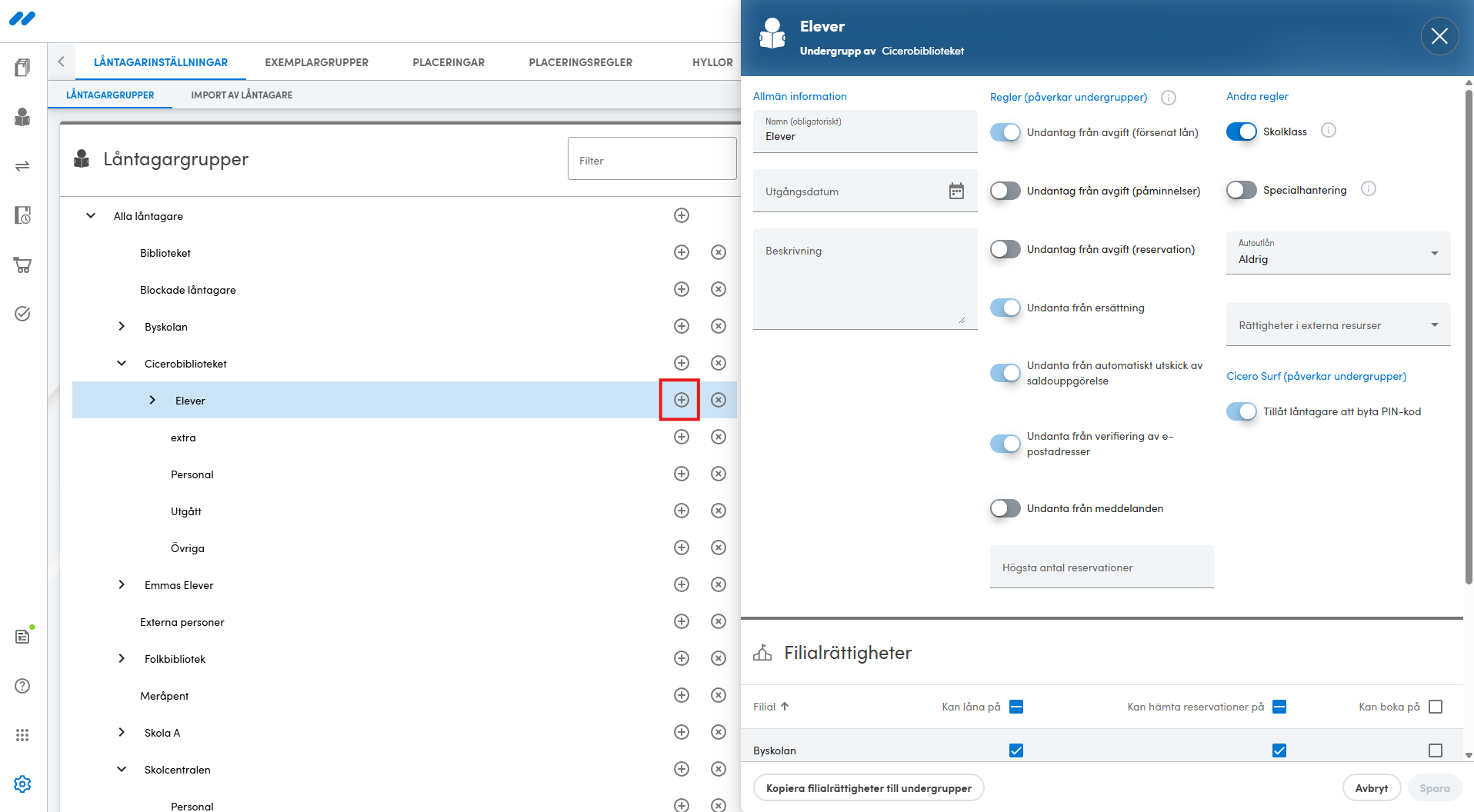This screenshot has width=1474, height=812.
Task: Toggle Undantag från avgift (reservation)
Action: (1005, 249)
